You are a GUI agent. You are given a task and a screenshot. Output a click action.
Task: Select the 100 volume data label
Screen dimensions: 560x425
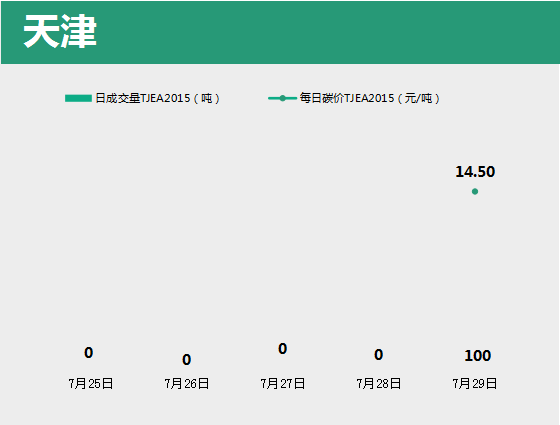[478, 356]
